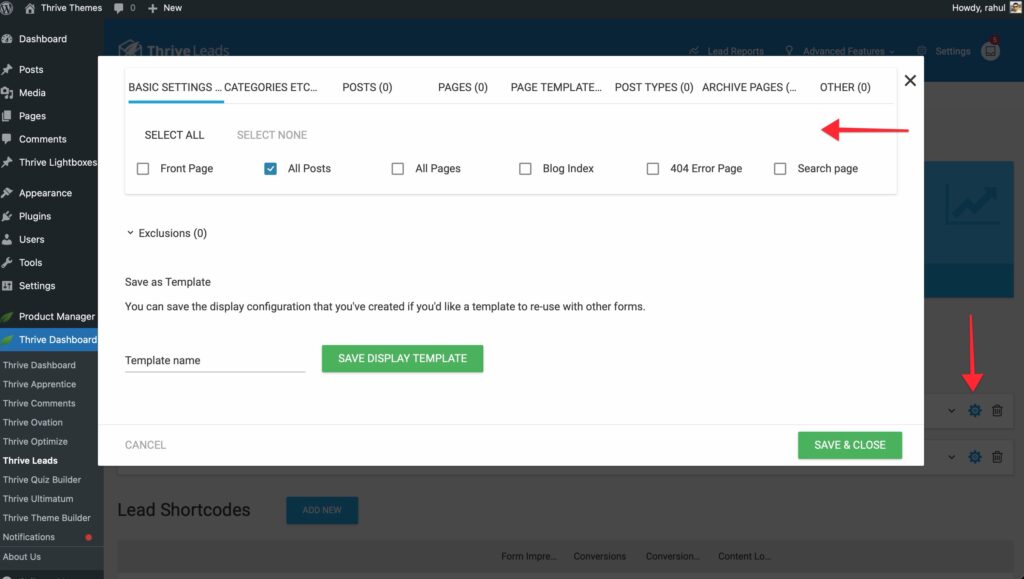Viewport: 1024px width, 579px height.
Task: Click the WordPress logo icon in admin bar
Action: 9,8
